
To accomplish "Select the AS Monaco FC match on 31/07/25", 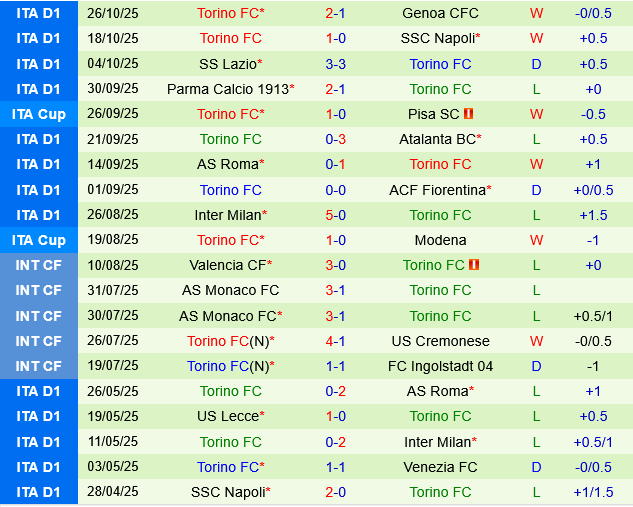I will click(x=230, y=290).
